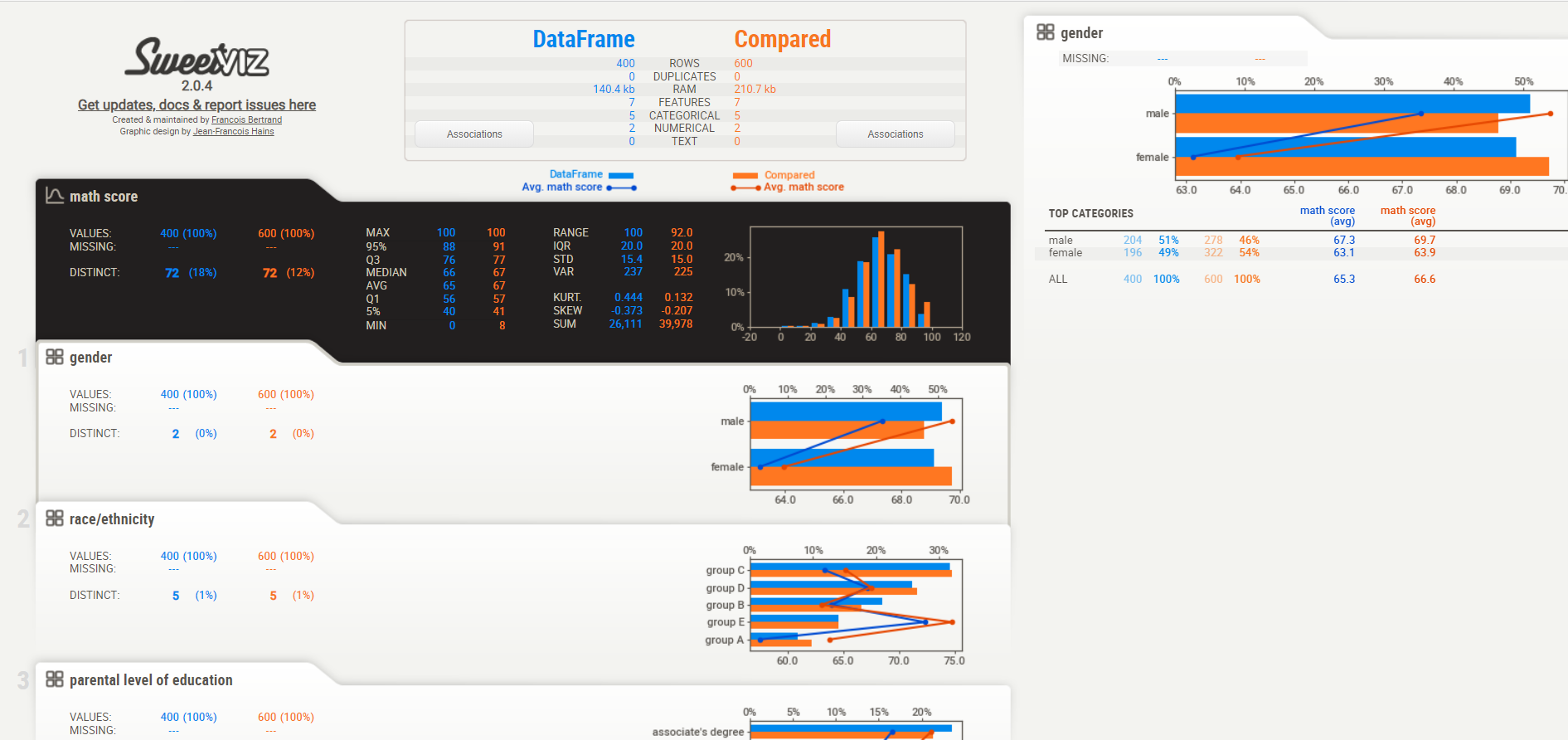Click the 'ALL' row in top categories table
Viewport: 1568px width, 740px height.
coord(1301,279)
